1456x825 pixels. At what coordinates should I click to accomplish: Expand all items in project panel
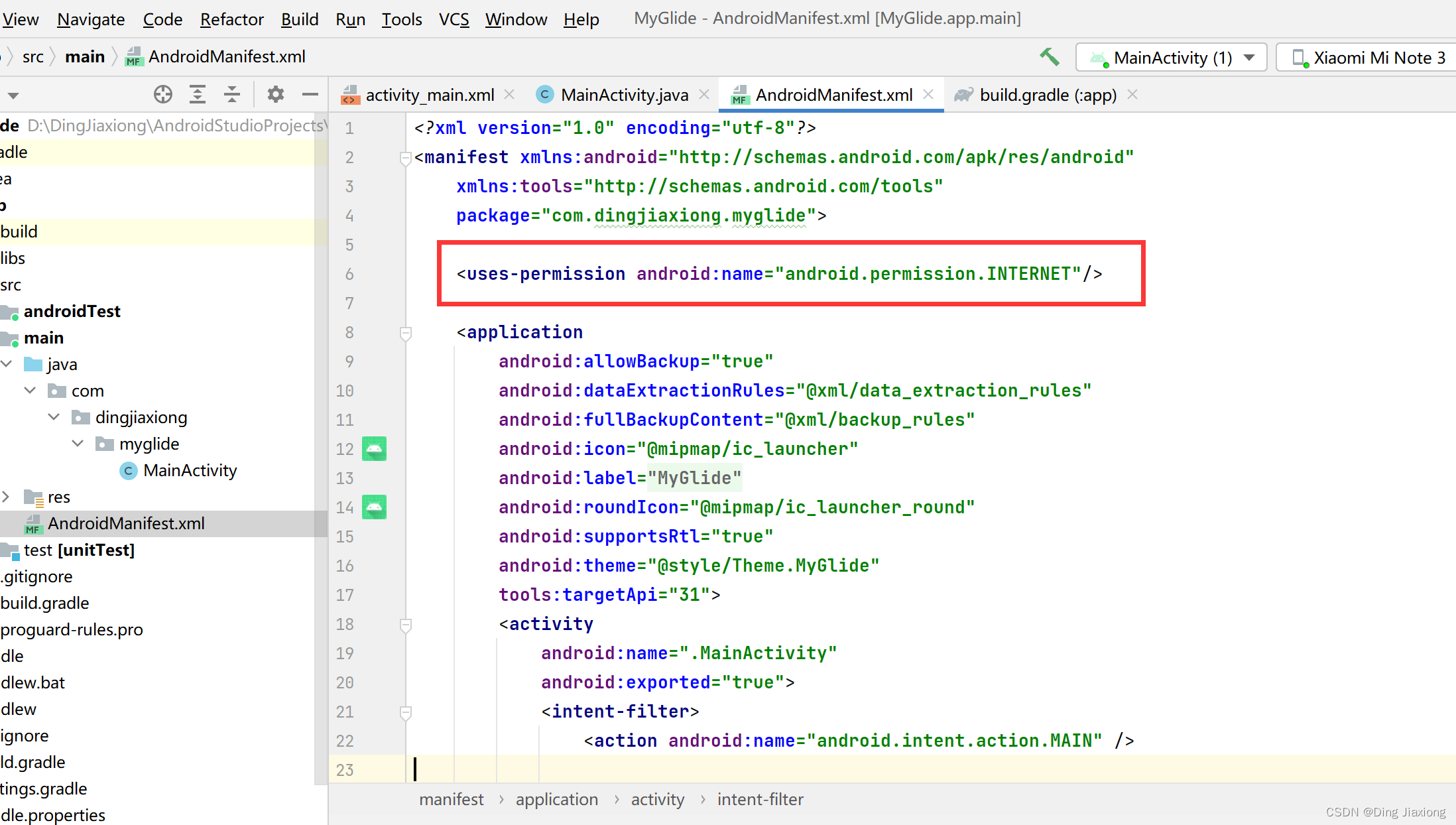(x=198, y=95)
